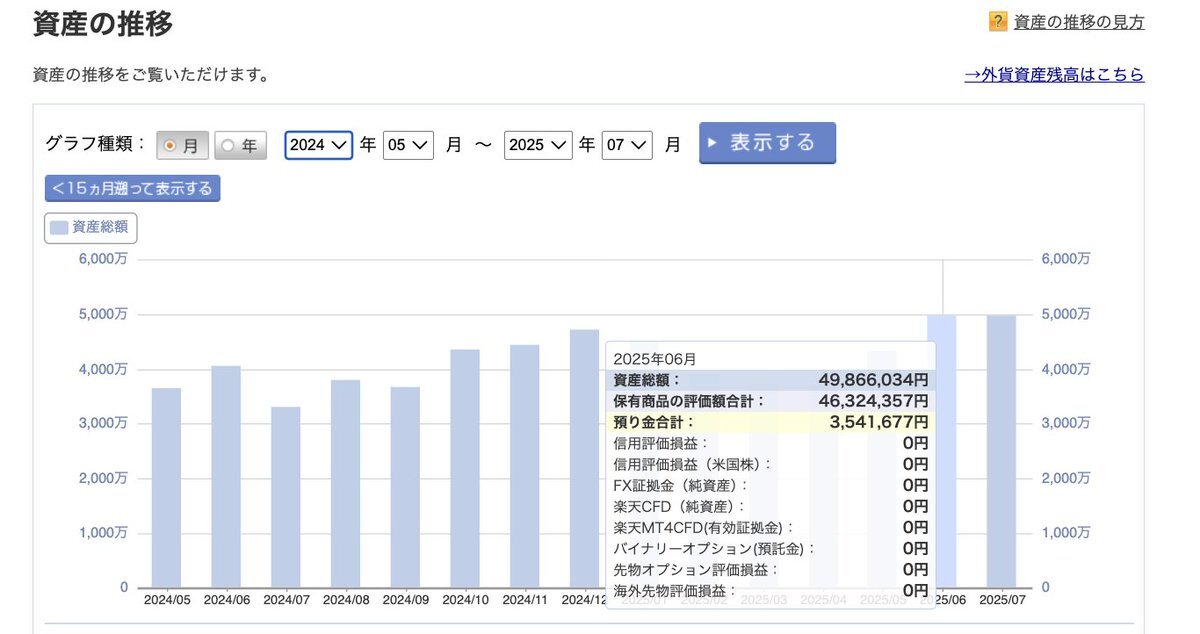1200x634 pixels.
Task: Click the 2024/08 bar in the chart
Action: point(345,483)
